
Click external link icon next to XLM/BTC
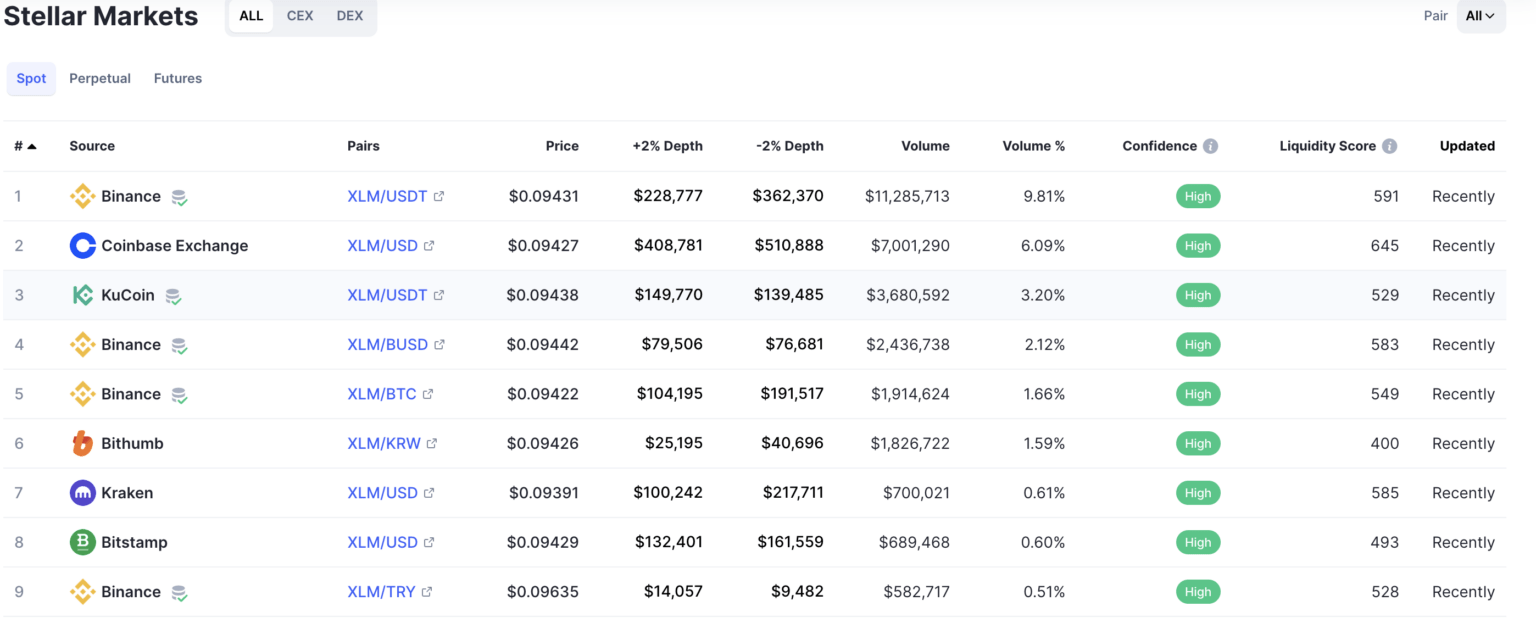click(428, 394)
